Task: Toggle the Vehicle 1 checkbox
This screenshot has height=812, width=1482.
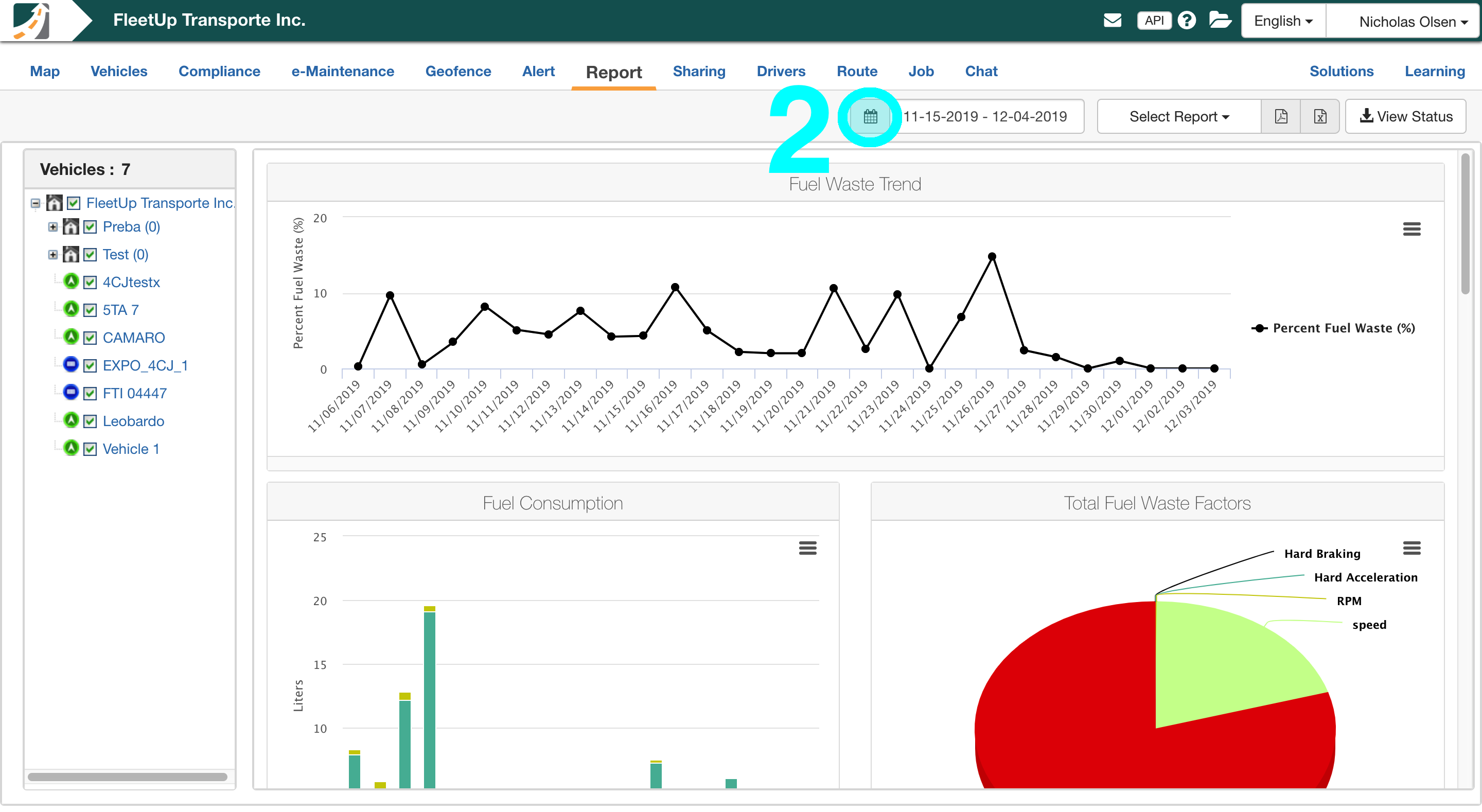Action: pos(91,449)
